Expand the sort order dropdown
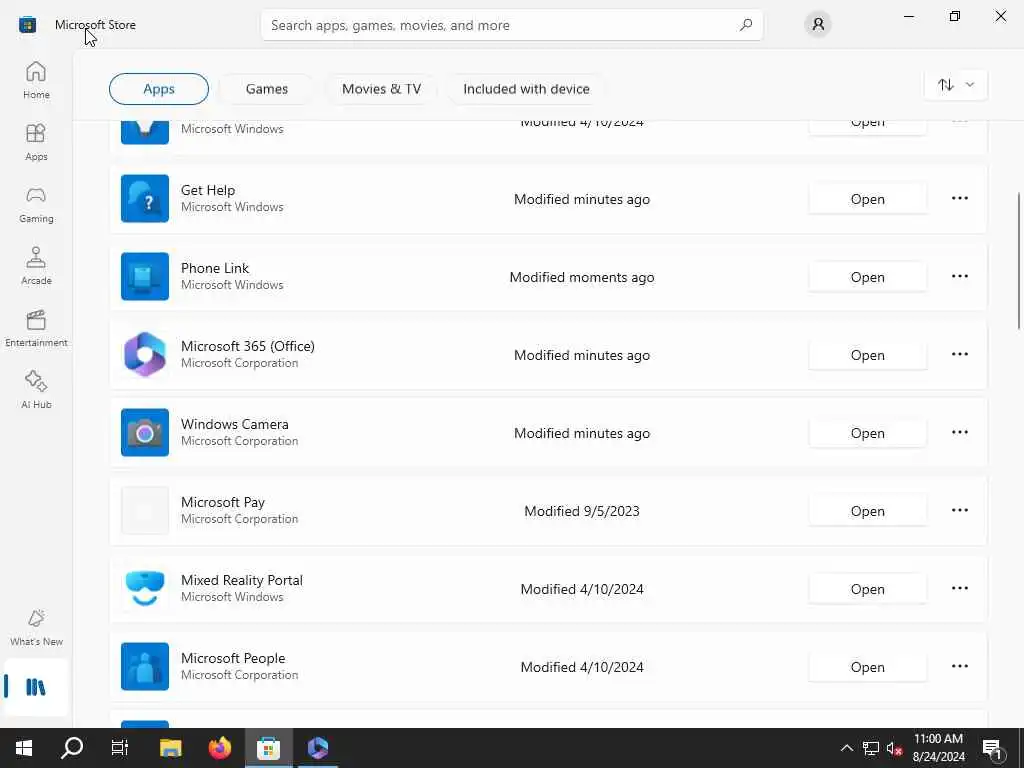The image size is (1024, 768). coord(956,85)
